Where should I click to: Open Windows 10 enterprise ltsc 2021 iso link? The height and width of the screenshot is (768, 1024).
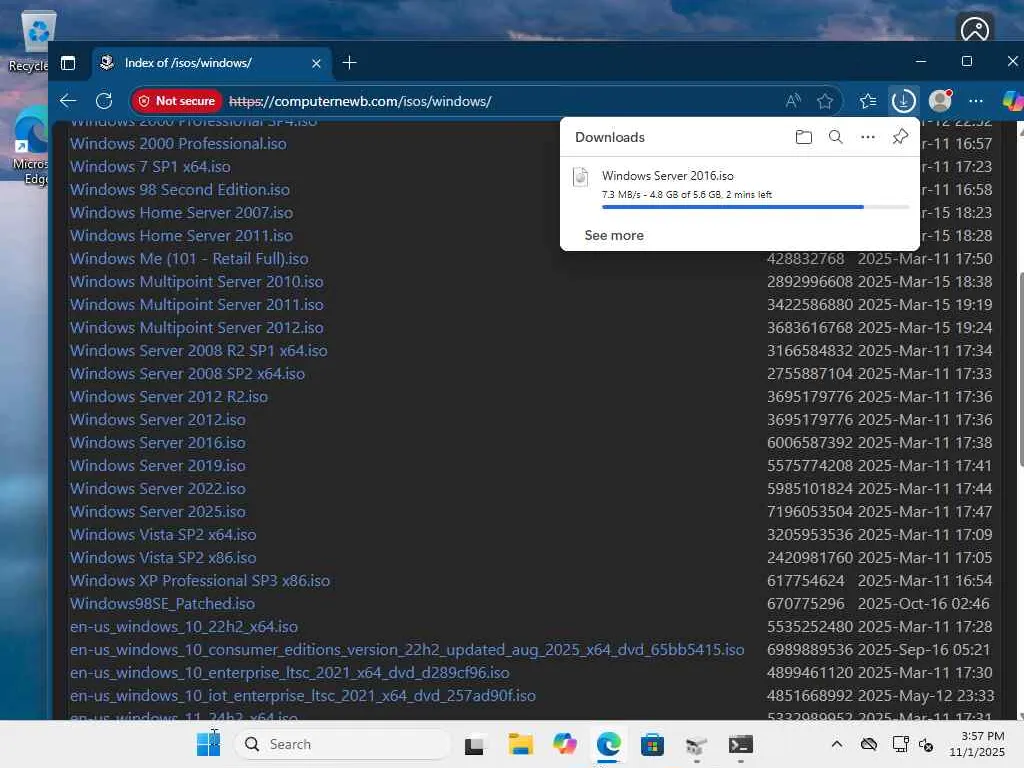click(290, 673)
